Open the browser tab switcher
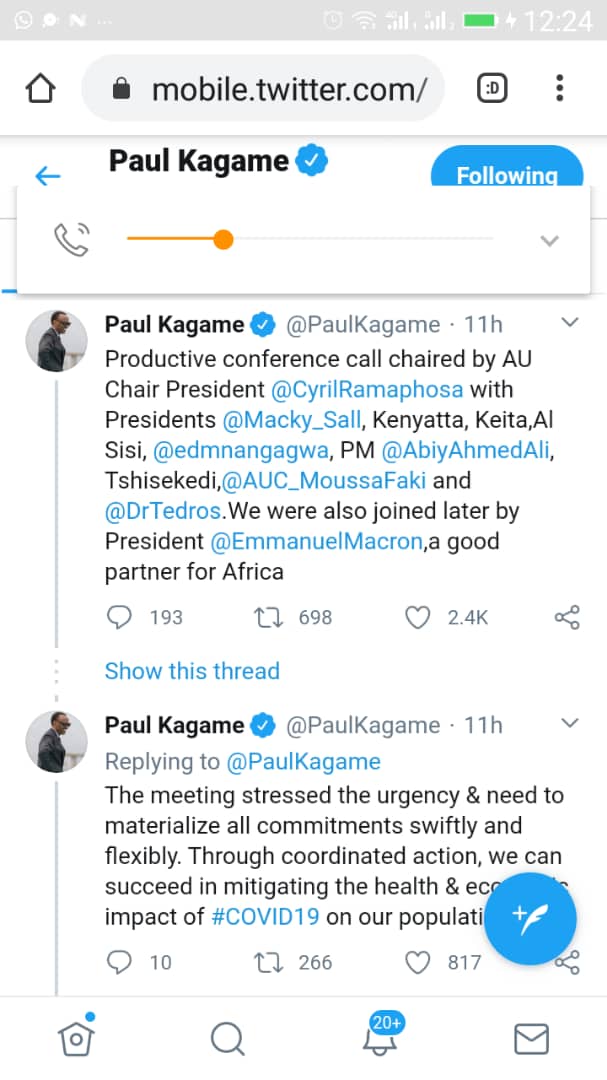The width and height of the screenshot is (607, 1080). pos(493,90)
